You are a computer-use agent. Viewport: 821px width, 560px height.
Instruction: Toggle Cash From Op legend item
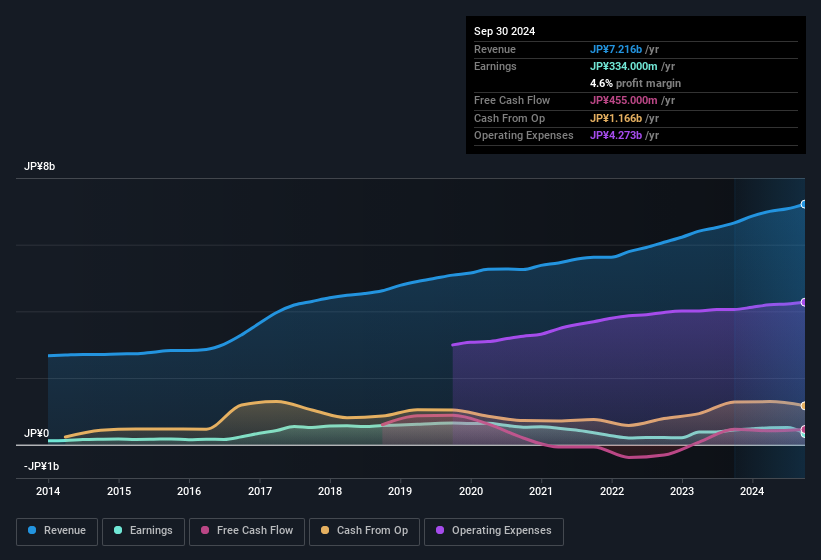[363, 531]
